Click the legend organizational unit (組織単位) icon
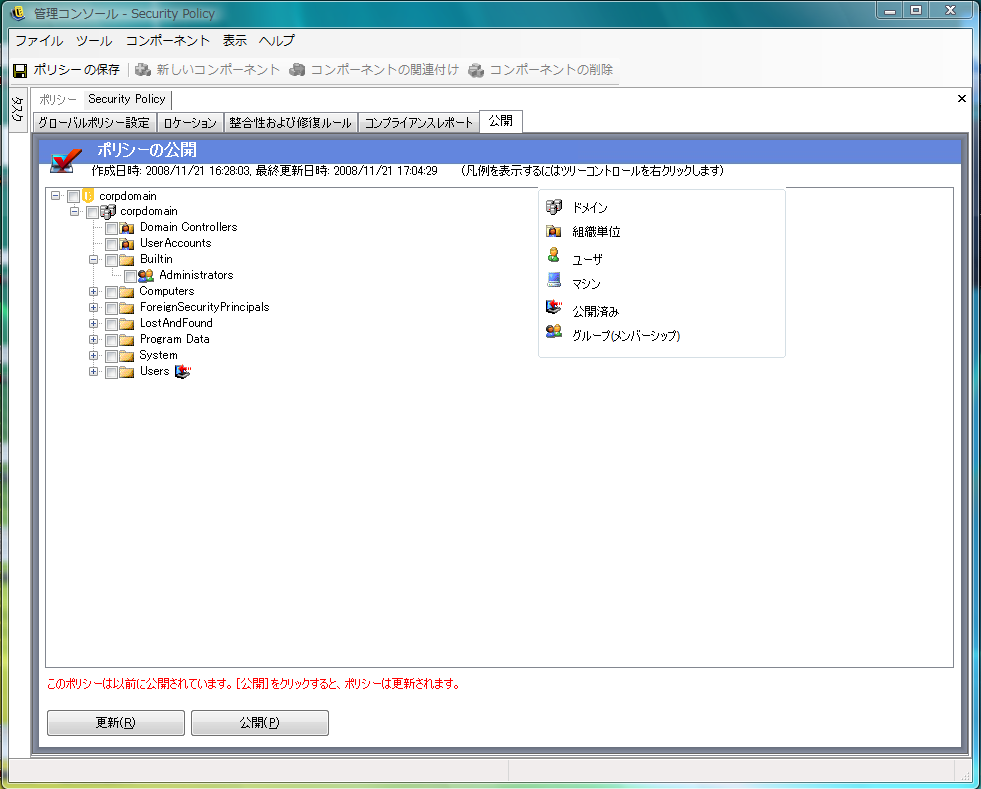This screenshot has width=981, height=789. [554, 231]
